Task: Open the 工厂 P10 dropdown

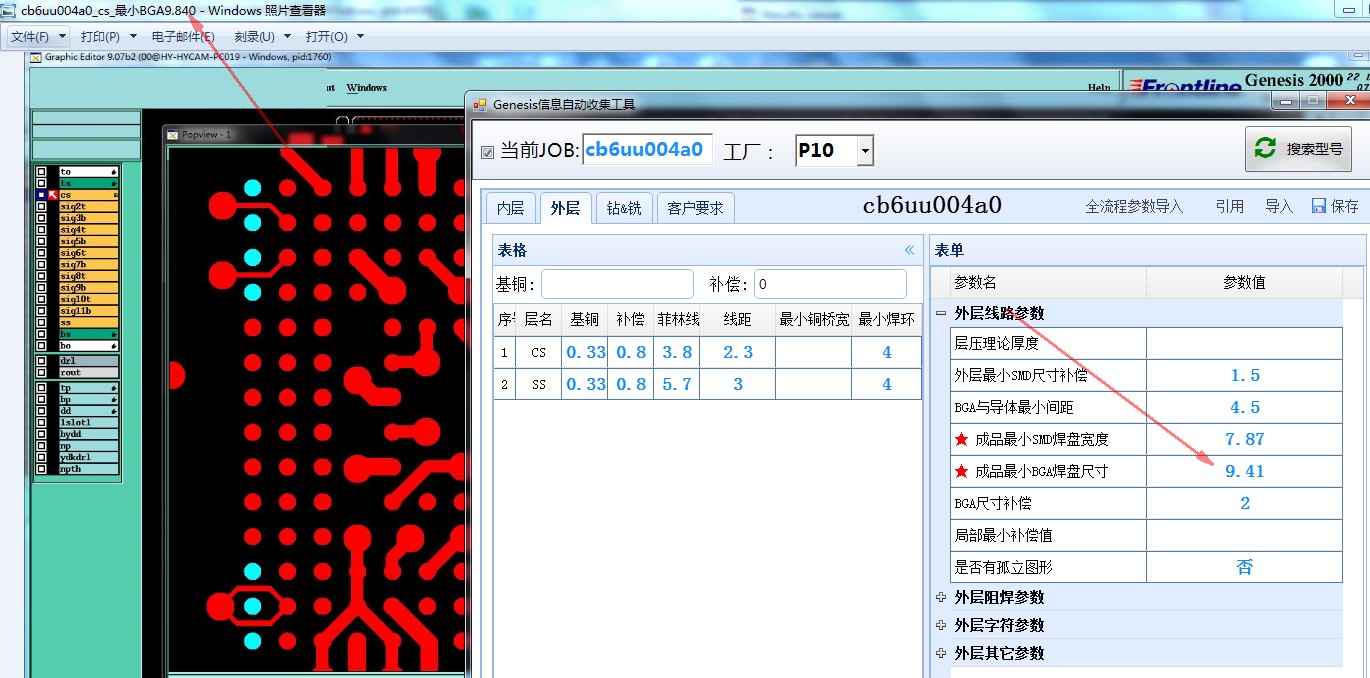Action: coord(865,151)
